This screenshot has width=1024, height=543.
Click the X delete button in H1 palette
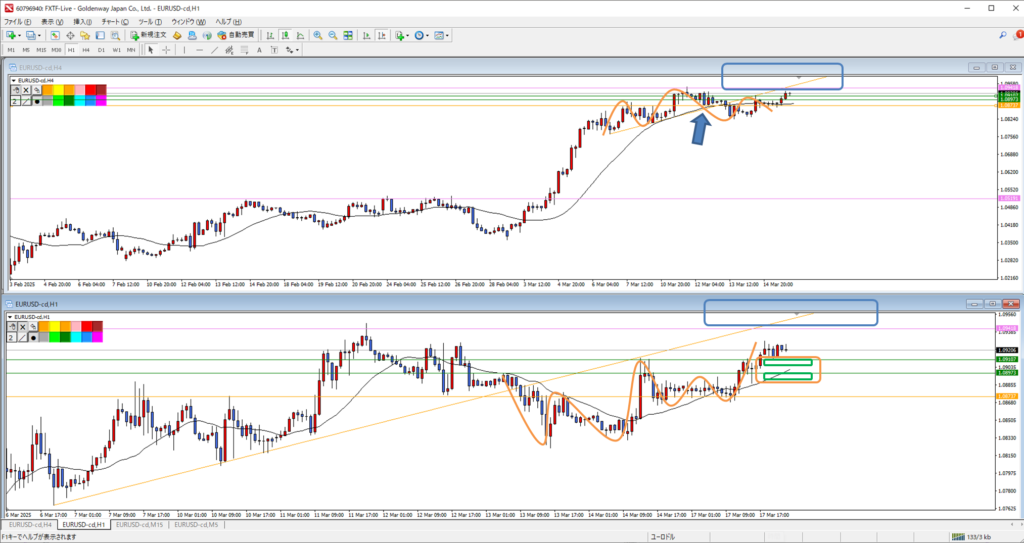pos(23,327)
